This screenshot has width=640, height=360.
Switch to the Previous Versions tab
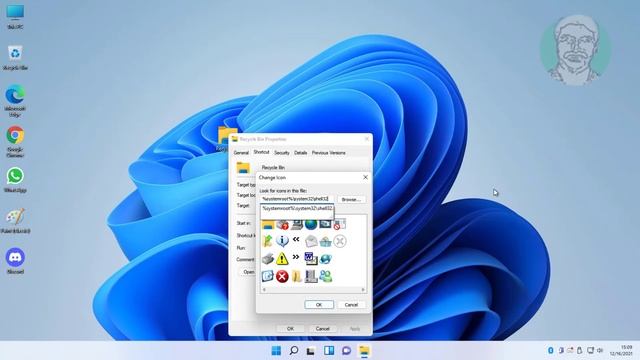329,153
